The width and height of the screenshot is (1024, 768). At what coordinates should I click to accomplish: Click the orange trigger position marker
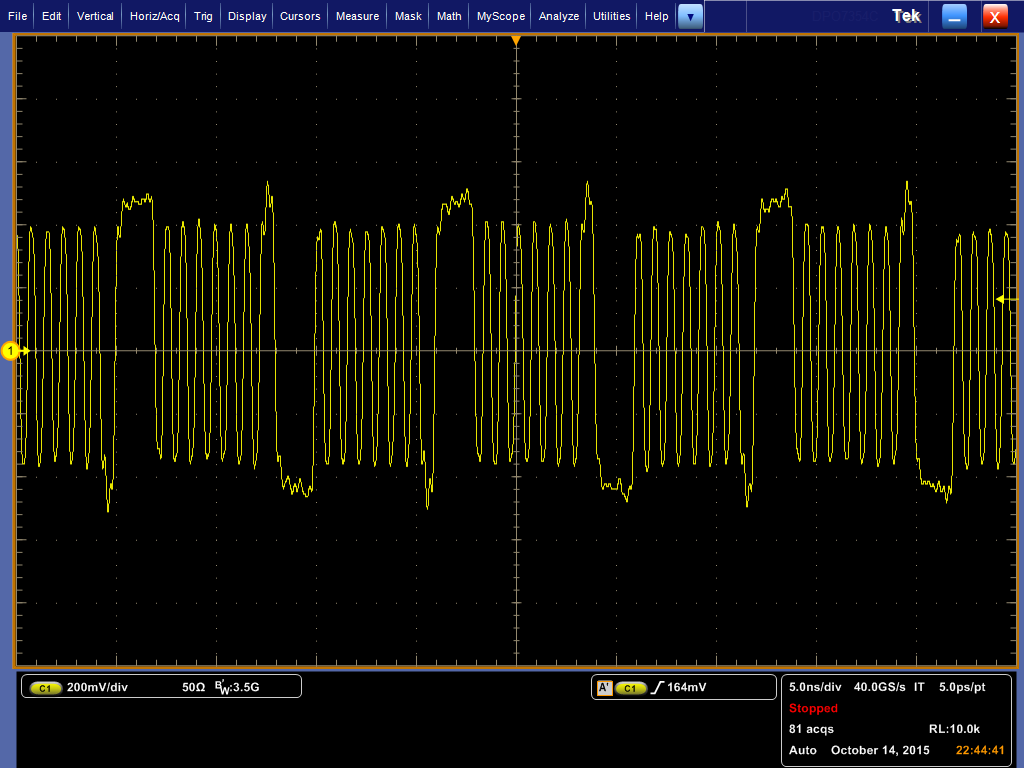click(516, 41)
